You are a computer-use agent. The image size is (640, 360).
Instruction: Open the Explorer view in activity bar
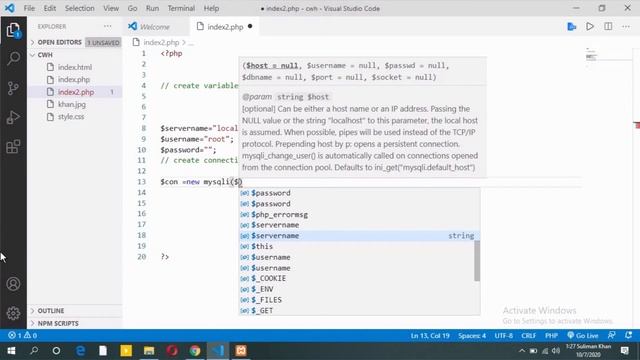[13, 30]
